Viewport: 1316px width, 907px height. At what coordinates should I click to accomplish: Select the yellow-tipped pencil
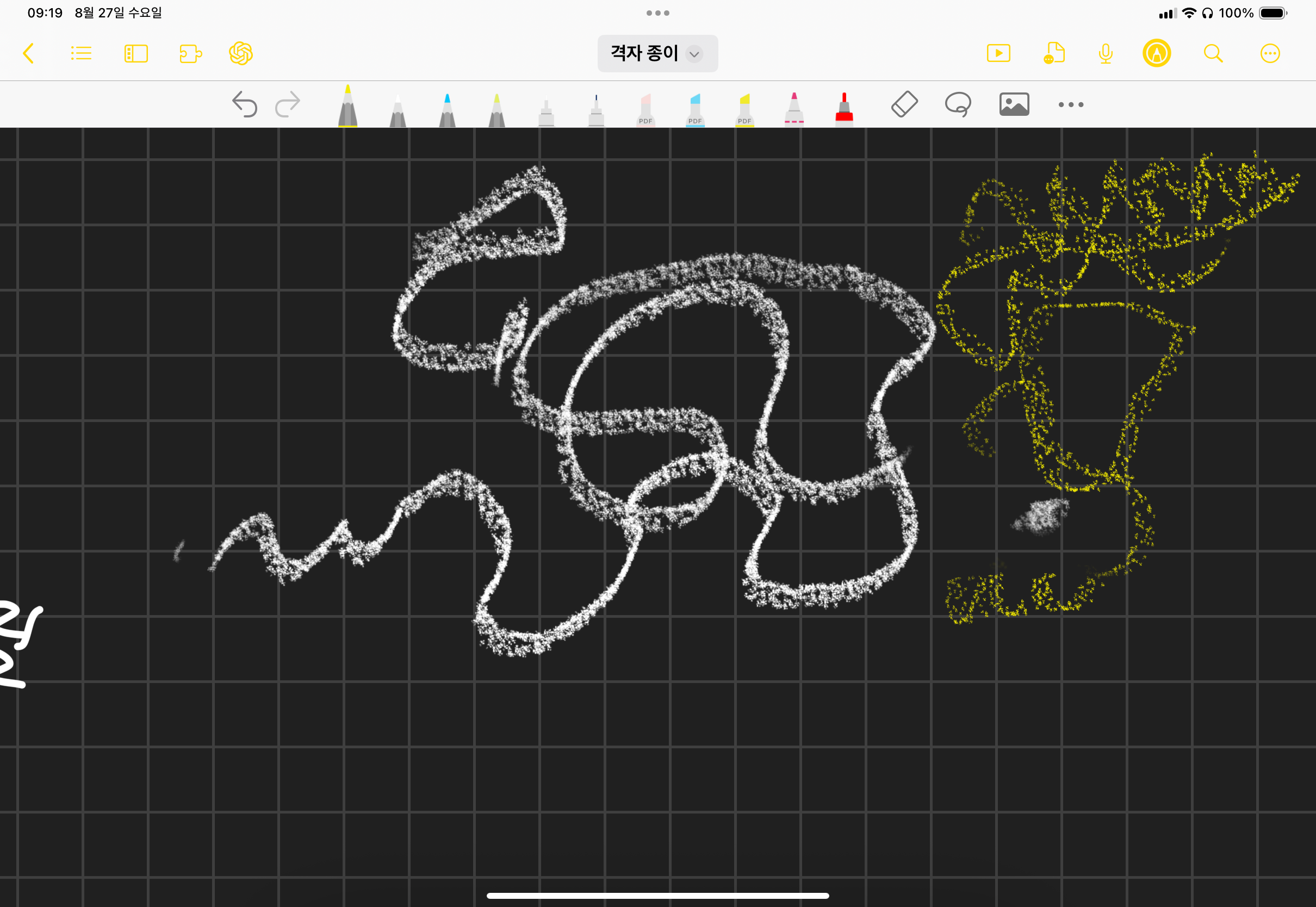(347, 107)
